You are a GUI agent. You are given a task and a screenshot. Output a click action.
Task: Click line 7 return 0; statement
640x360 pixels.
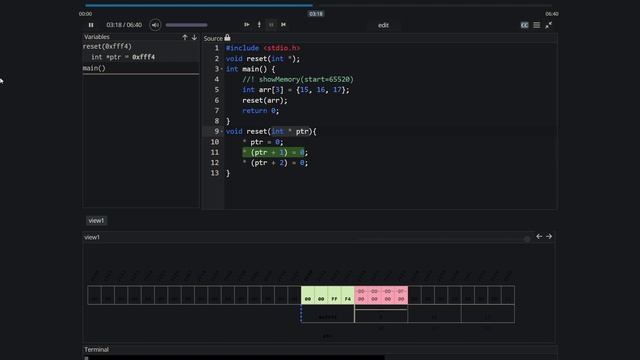261,111
